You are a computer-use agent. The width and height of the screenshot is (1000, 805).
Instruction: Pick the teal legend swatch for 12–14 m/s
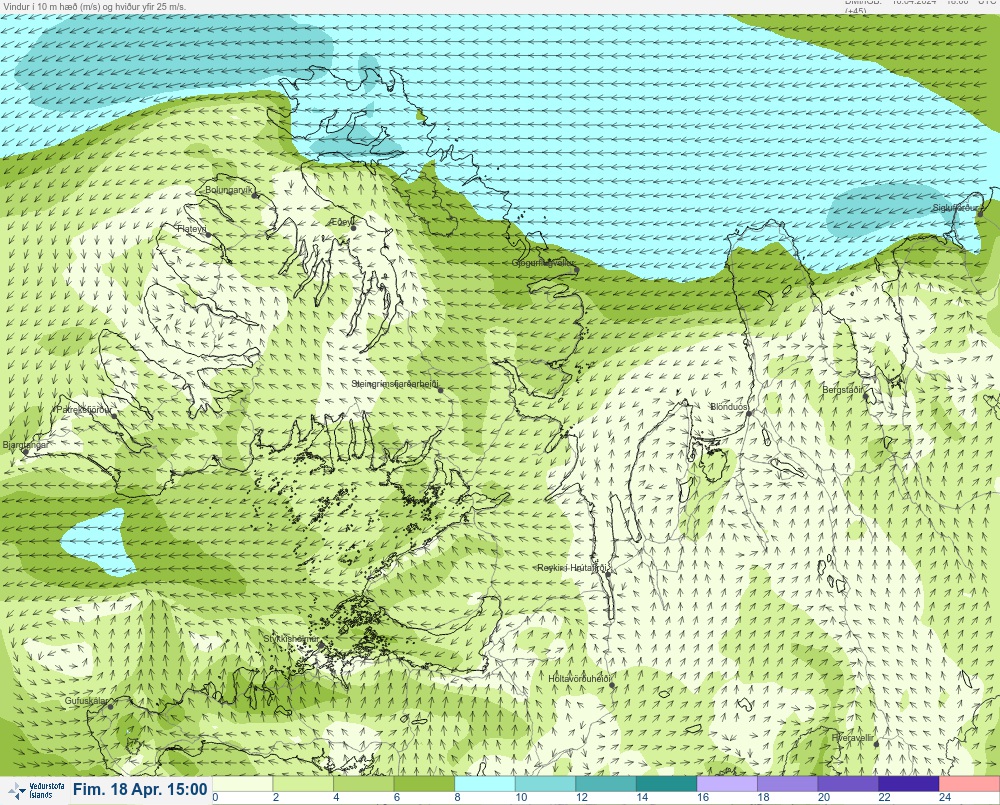point(606,783)
